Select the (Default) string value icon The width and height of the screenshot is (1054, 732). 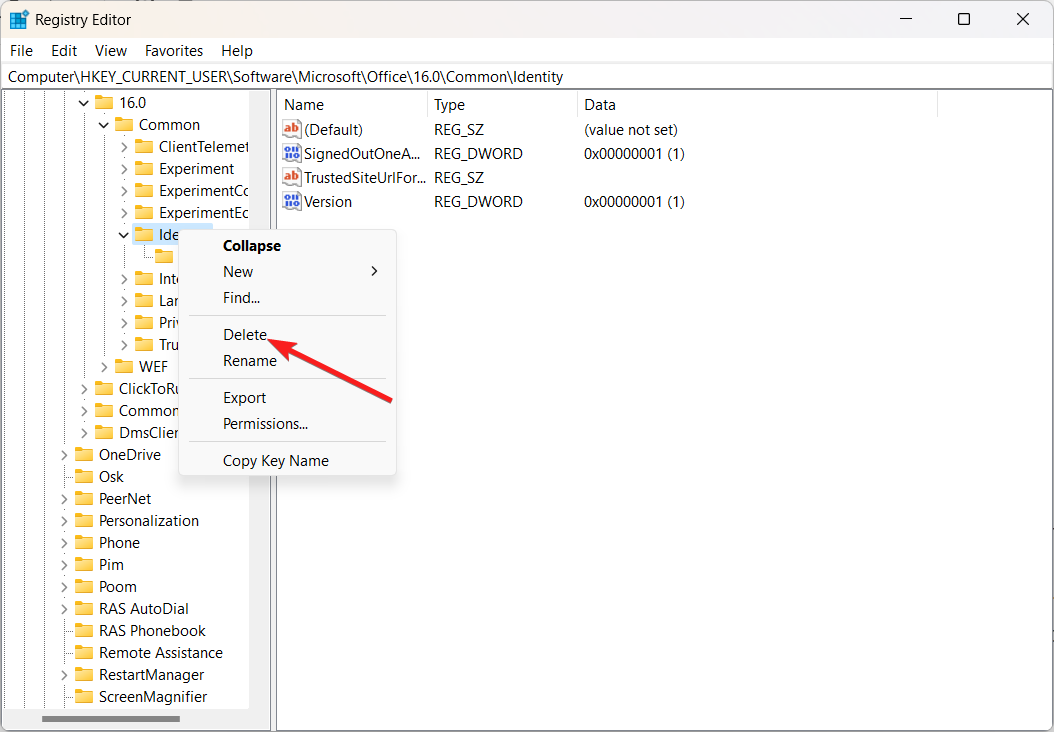coord(292,130)
